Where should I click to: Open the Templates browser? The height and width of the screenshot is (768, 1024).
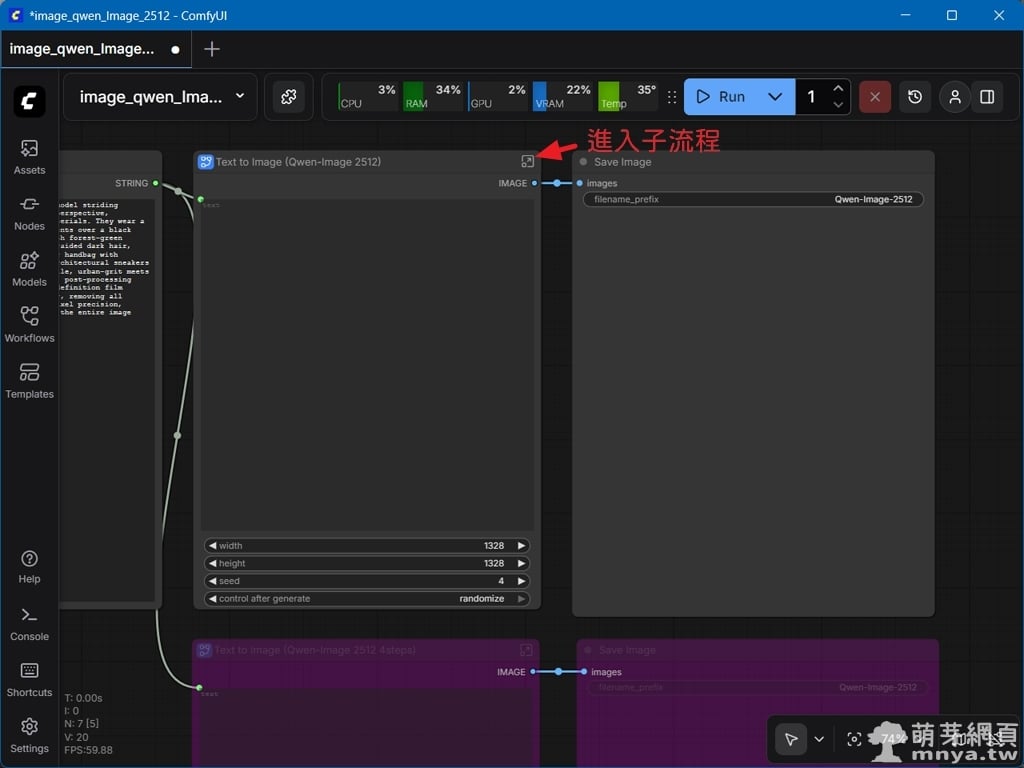(29, 381)
